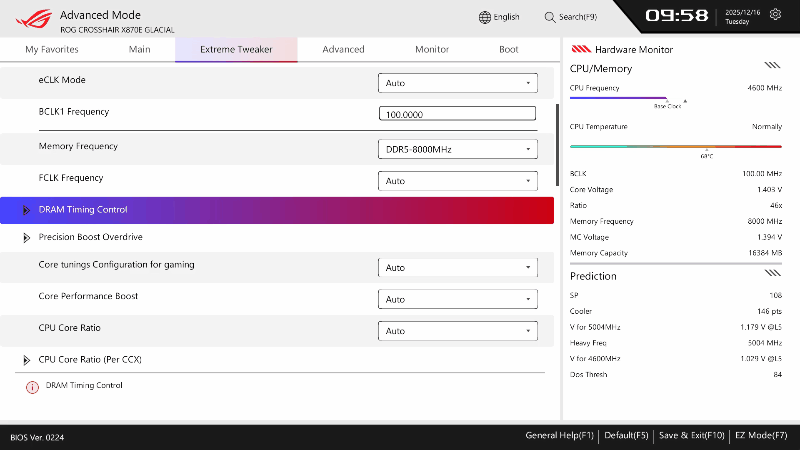Switch to the Advanced tab
This screenshot has height=450, width=800.
click(x=343, y=49)
